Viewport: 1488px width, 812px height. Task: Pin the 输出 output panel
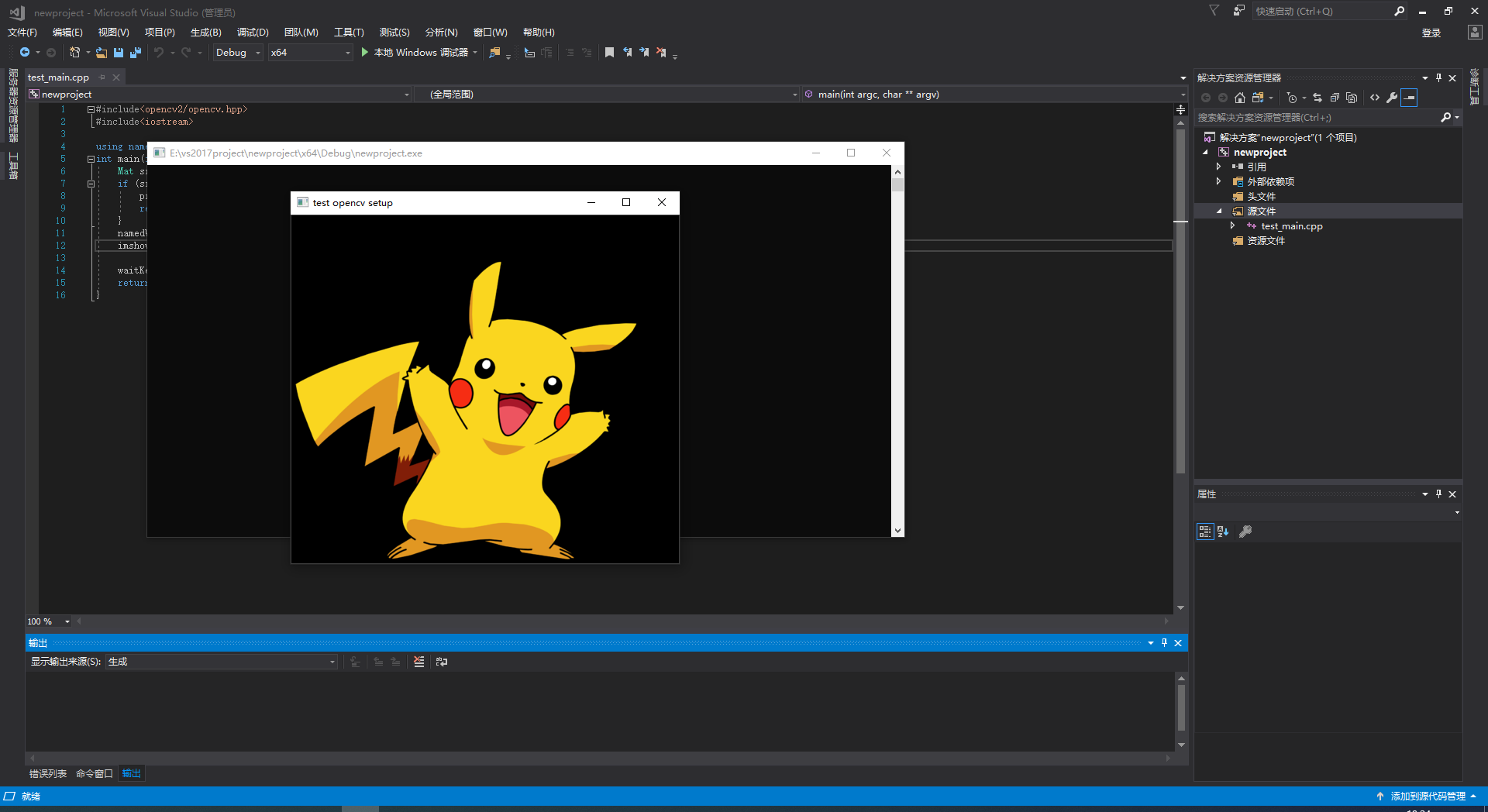pyautogui.click(x=1164, y=642)
